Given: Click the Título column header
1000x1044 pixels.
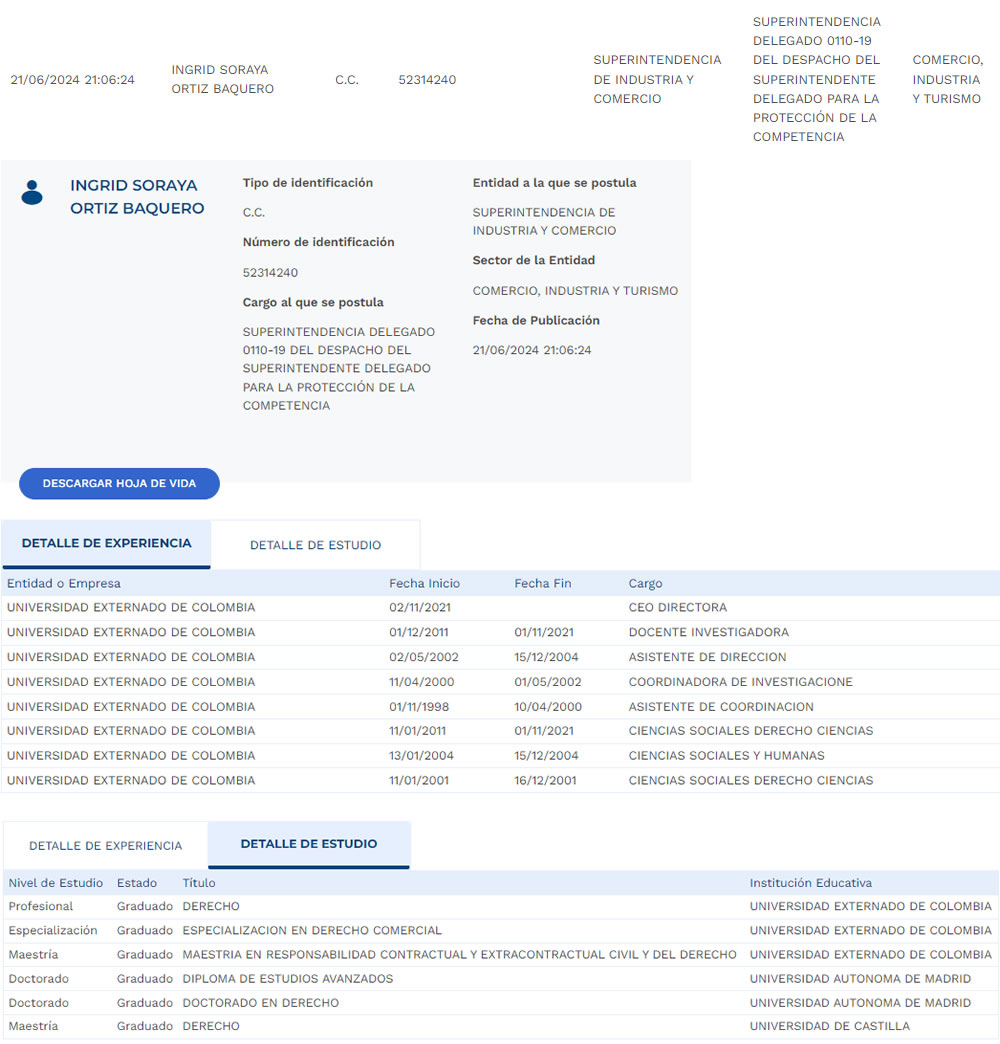Looking at the screenshot, I should (198, 883).
